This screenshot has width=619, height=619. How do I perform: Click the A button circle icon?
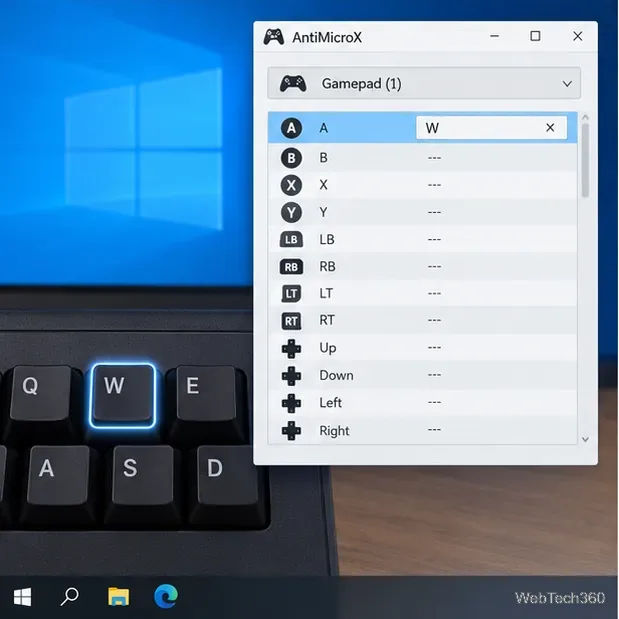(x=291, y=128)
